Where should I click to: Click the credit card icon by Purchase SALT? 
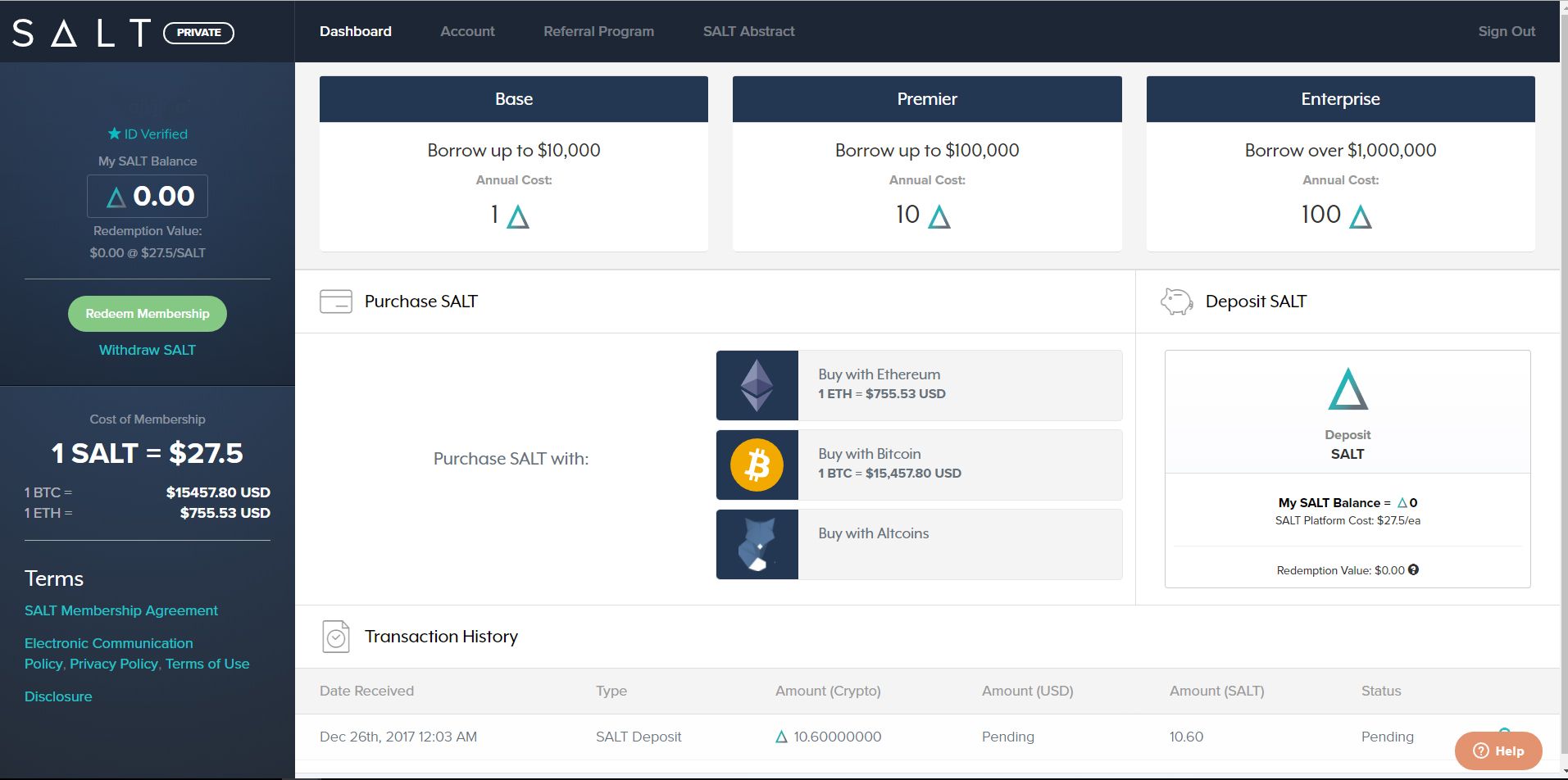pos(336,302)
